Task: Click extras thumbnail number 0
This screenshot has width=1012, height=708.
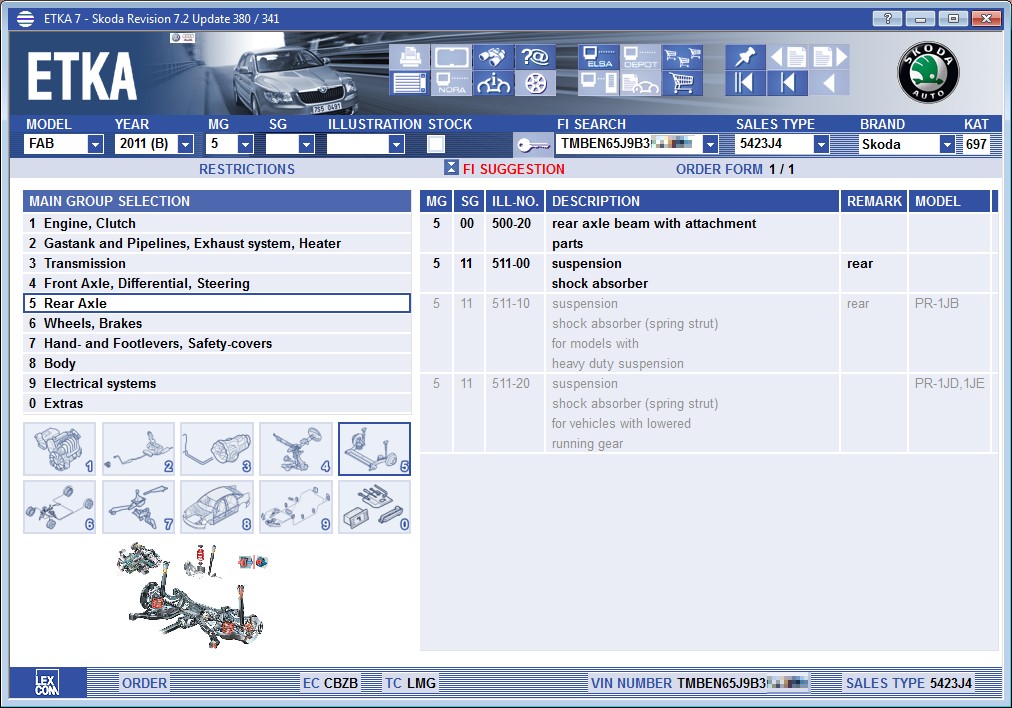Action: tap(374, 507)
